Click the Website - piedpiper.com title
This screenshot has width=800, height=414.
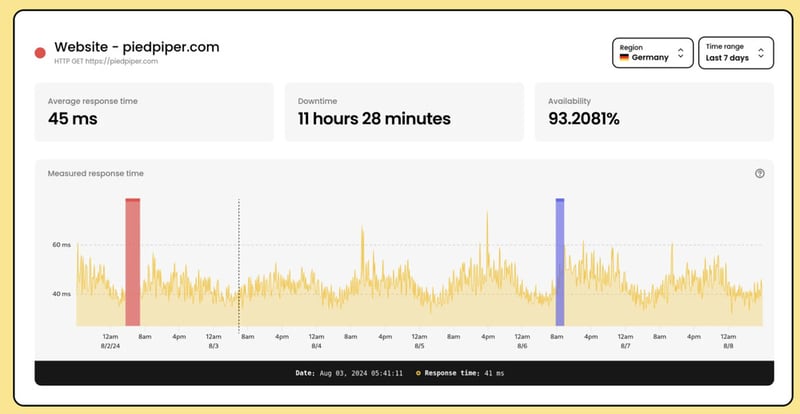(136, 46)
